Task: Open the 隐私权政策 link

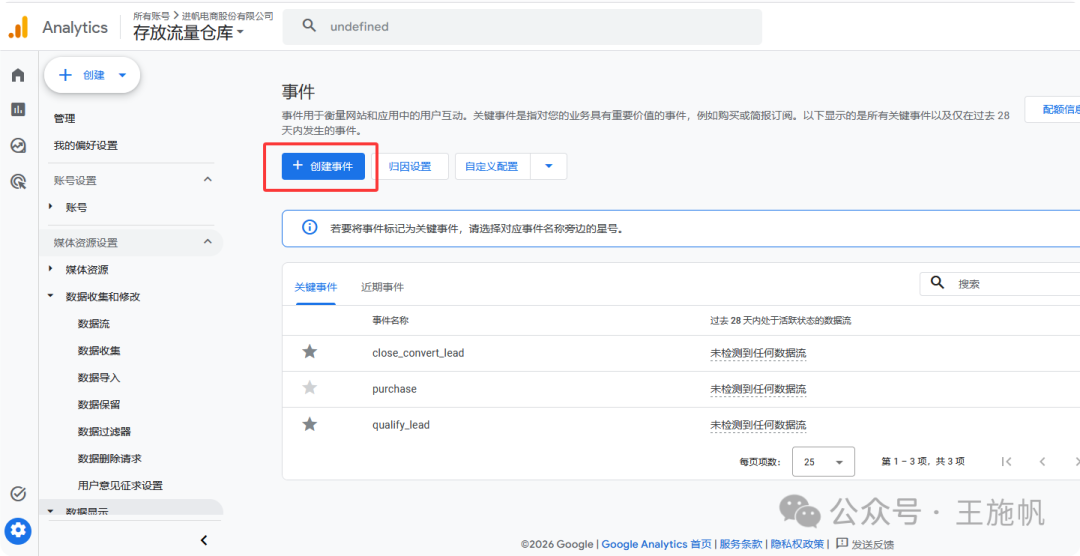Action: [x=797, y=544]
